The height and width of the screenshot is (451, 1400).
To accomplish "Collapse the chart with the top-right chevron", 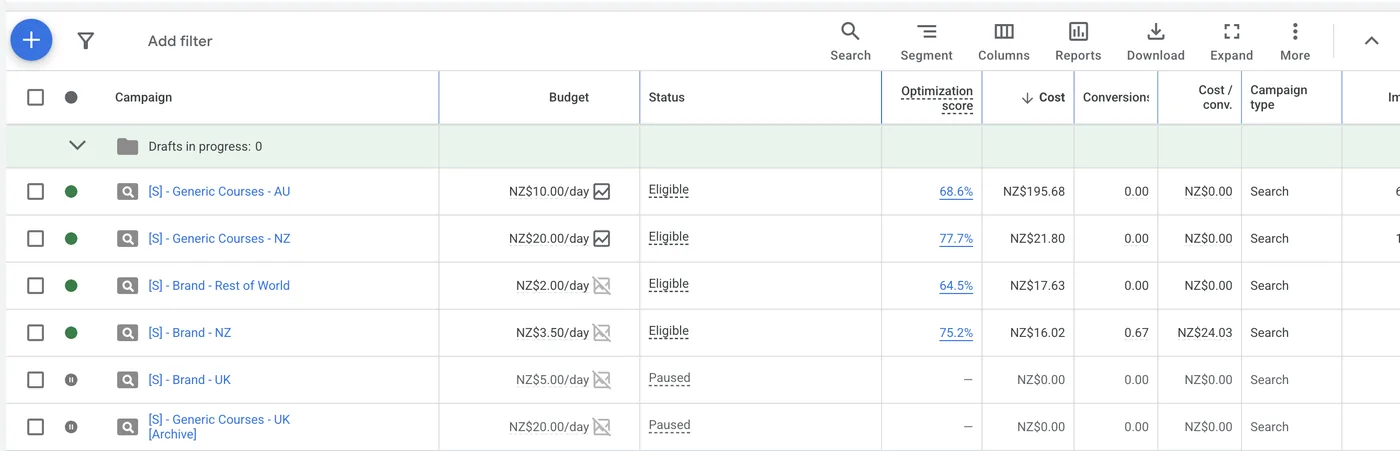I will tap(1371, 41).
